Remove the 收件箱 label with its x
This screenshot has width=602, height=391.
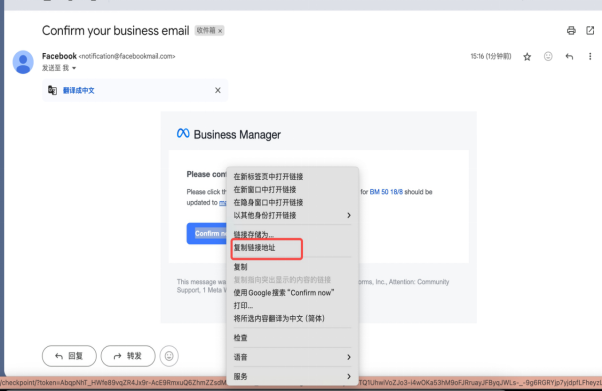[x=220, y=31]
